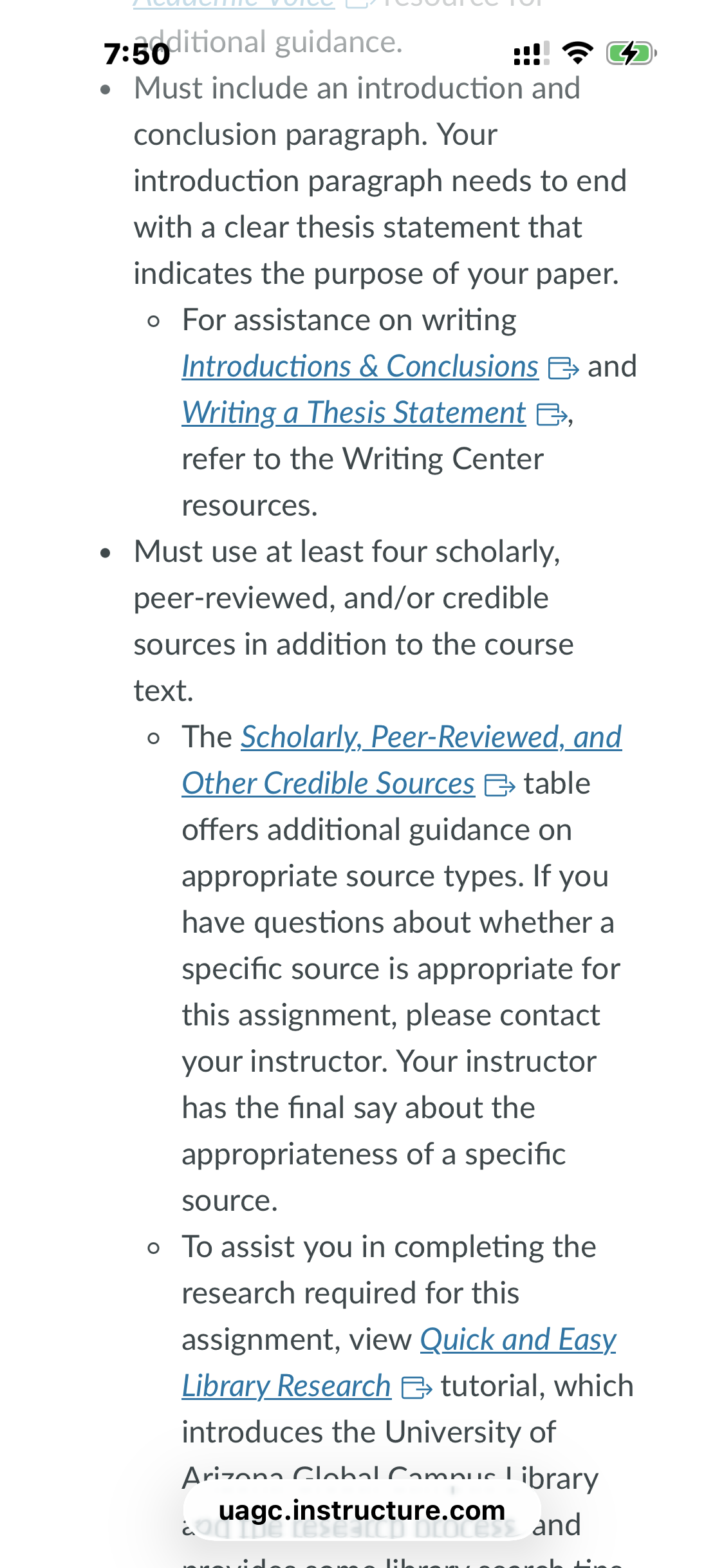This screenshot has height=1568, width=724.
Task: Open the Writing a Thesis Statement link
Action: pyautogui.click(x=353, y=413)
